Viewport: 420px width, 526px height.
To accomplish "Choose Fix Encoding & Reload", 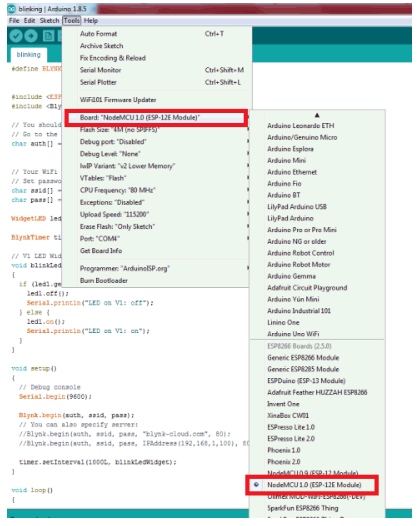I will pos(156,58).
